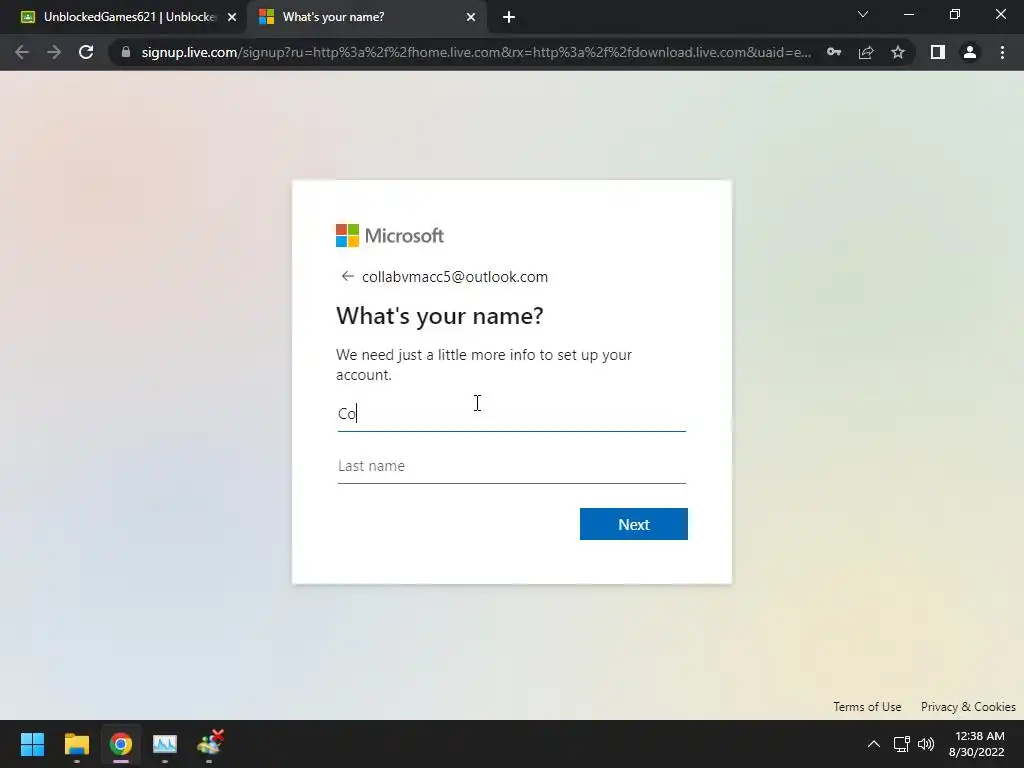Click the network tray icon
This screenshot has height=768, width=1024.
tap(902, 744)
